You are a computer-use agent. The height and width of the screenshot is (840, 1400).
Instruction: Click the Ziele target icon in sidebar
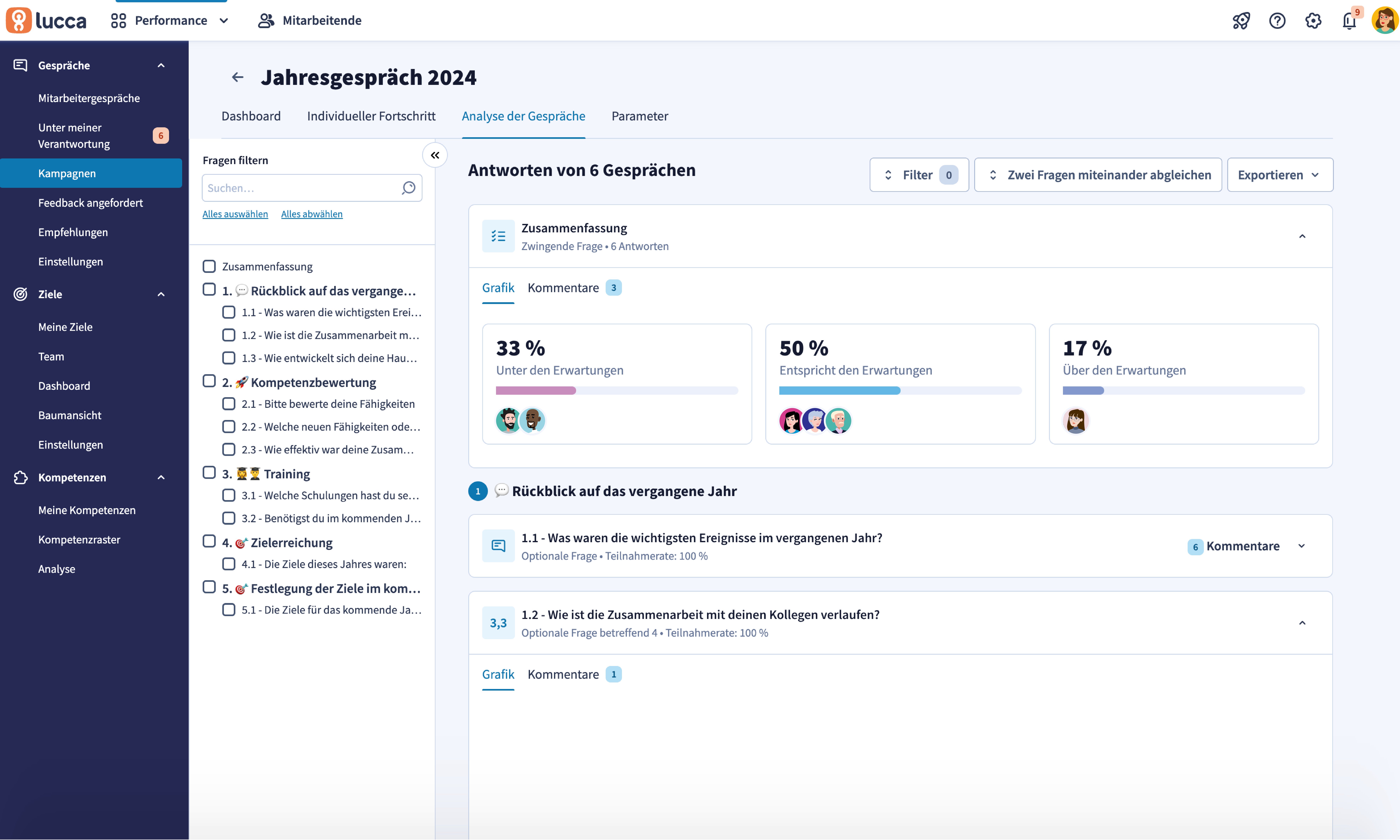pyautogui.click(x=20, y=294)
